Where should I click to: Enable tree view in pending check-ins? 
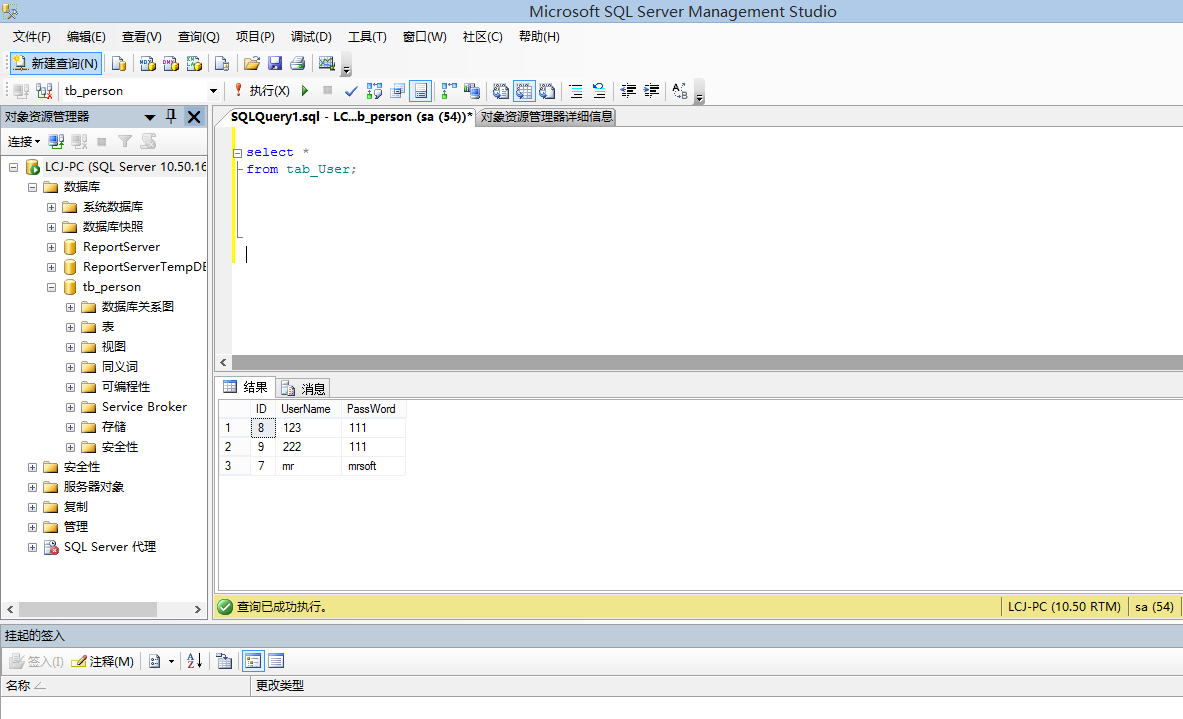tap(253, 661)
